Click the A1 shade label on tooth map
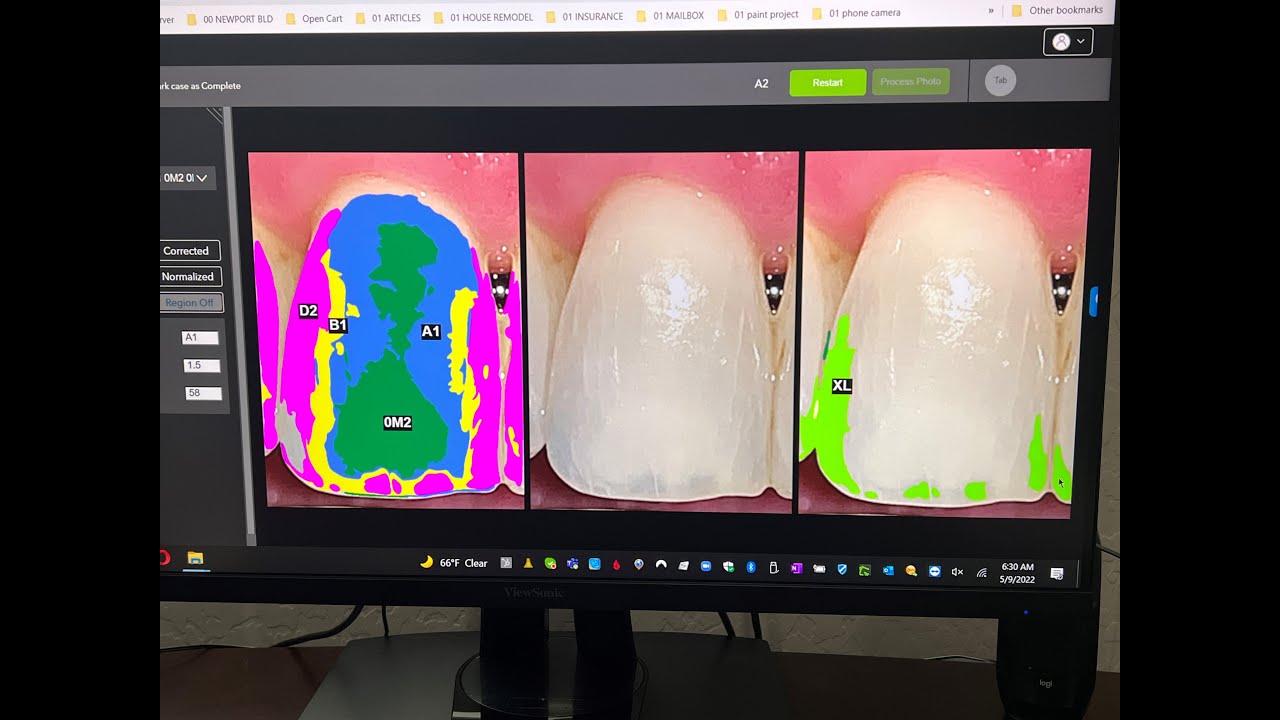The image size is (1280, 720). point(431,331)
